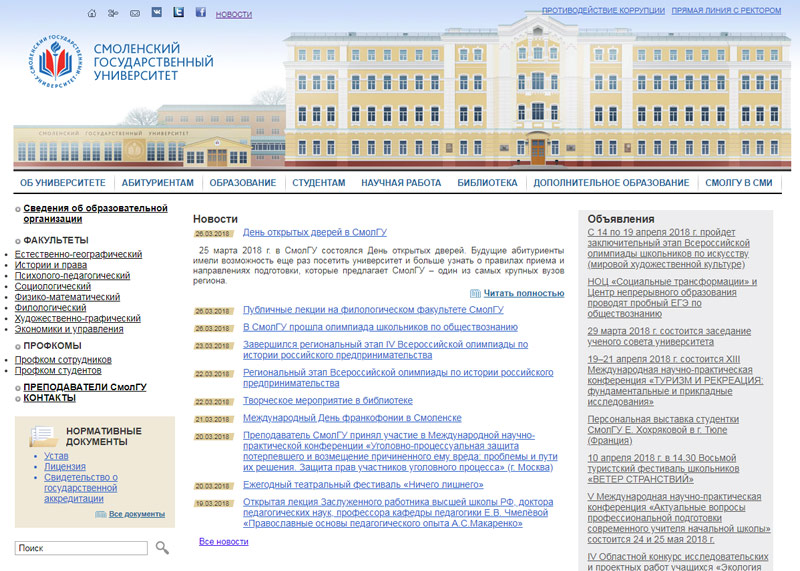The width and height of the screenshot is (800, 571).
Task: Open Физико-математический faculty link
Action: pos(67,297)
